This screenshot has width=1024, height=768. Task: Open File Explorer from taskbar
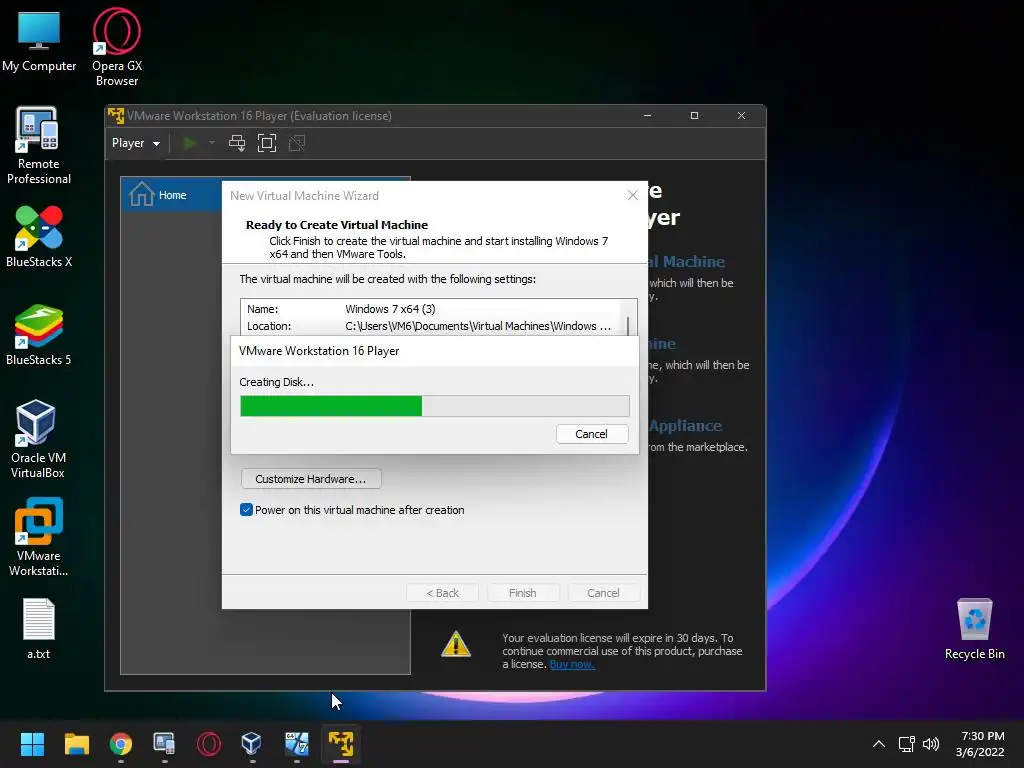[76, 744]
